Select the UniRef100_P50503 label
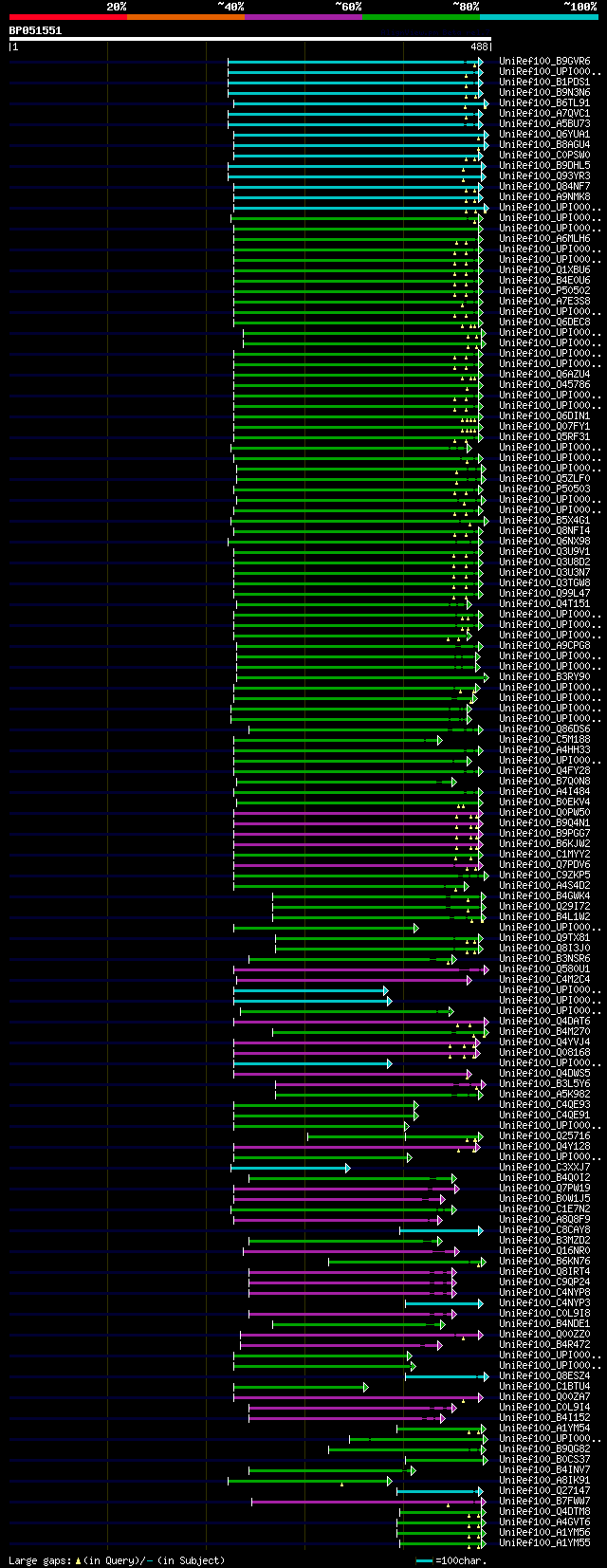Screen dimensions: 607x1568 (544, 489)
